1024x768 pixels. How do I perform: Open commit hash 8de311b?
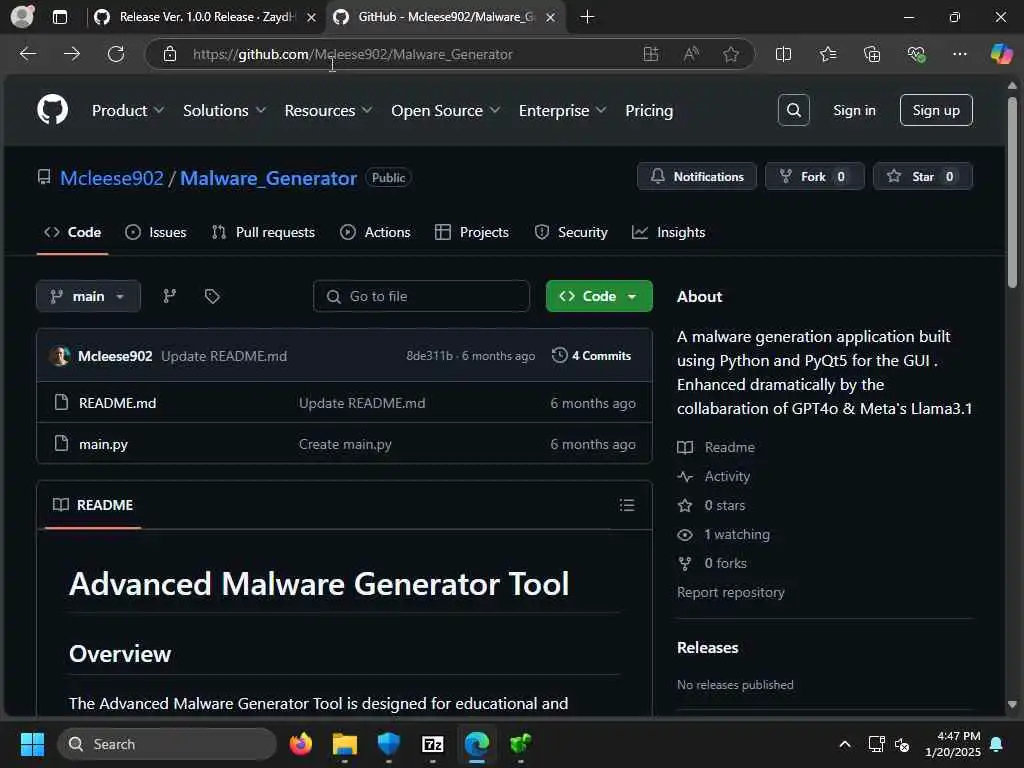(429, 355)
